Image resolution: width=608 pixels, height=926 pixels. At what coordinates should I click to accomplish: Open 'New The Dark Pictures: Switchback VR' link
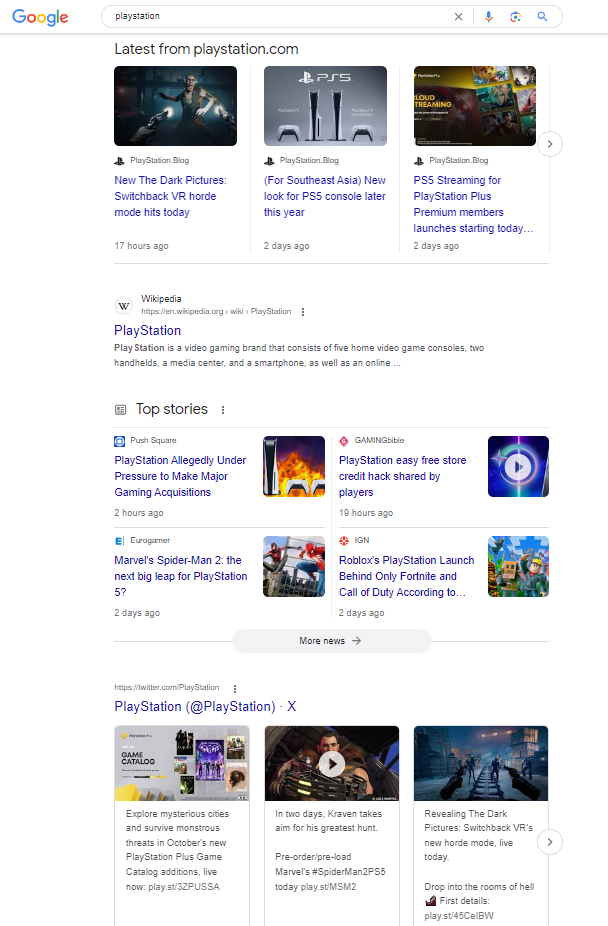coord(171,196)
